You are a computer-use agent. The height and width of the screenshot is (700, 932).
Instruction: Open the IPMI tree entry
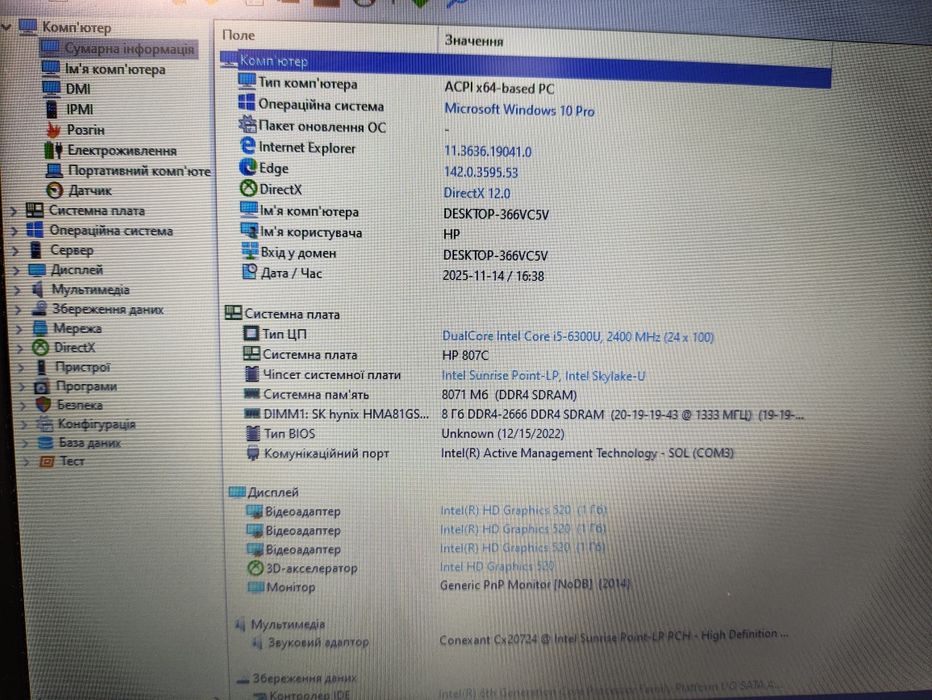(80, 109)
